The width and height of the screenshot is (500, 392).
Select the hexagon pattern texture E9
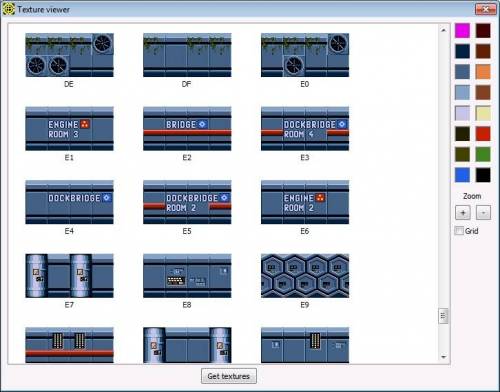point(305,276)
